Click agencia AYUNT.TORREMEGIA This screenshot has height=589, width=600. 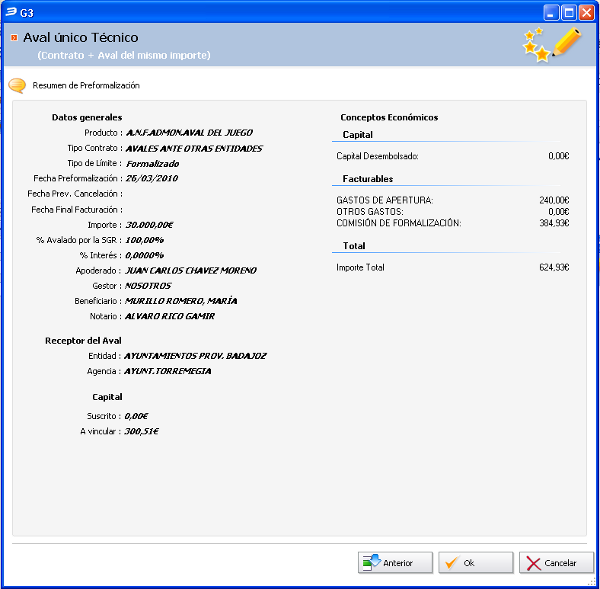(x=168, y=371)
